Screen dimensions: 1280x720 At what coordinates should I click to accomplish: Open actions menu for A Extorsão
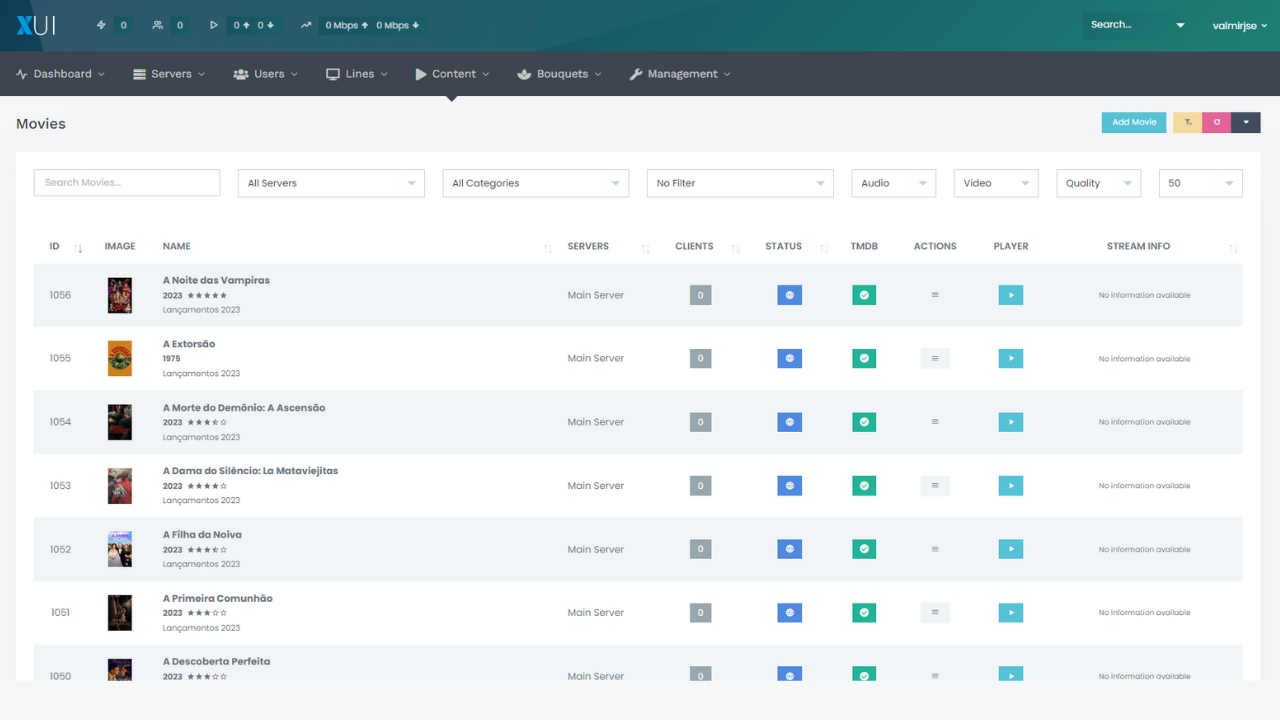pyautogui.click(x=935, y=358)
